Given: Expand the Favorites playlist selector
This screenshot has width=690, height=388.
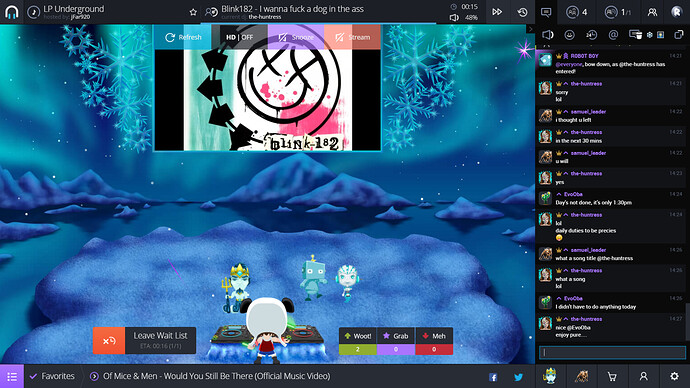Looking at the screenshot, I should coord(52,376).
